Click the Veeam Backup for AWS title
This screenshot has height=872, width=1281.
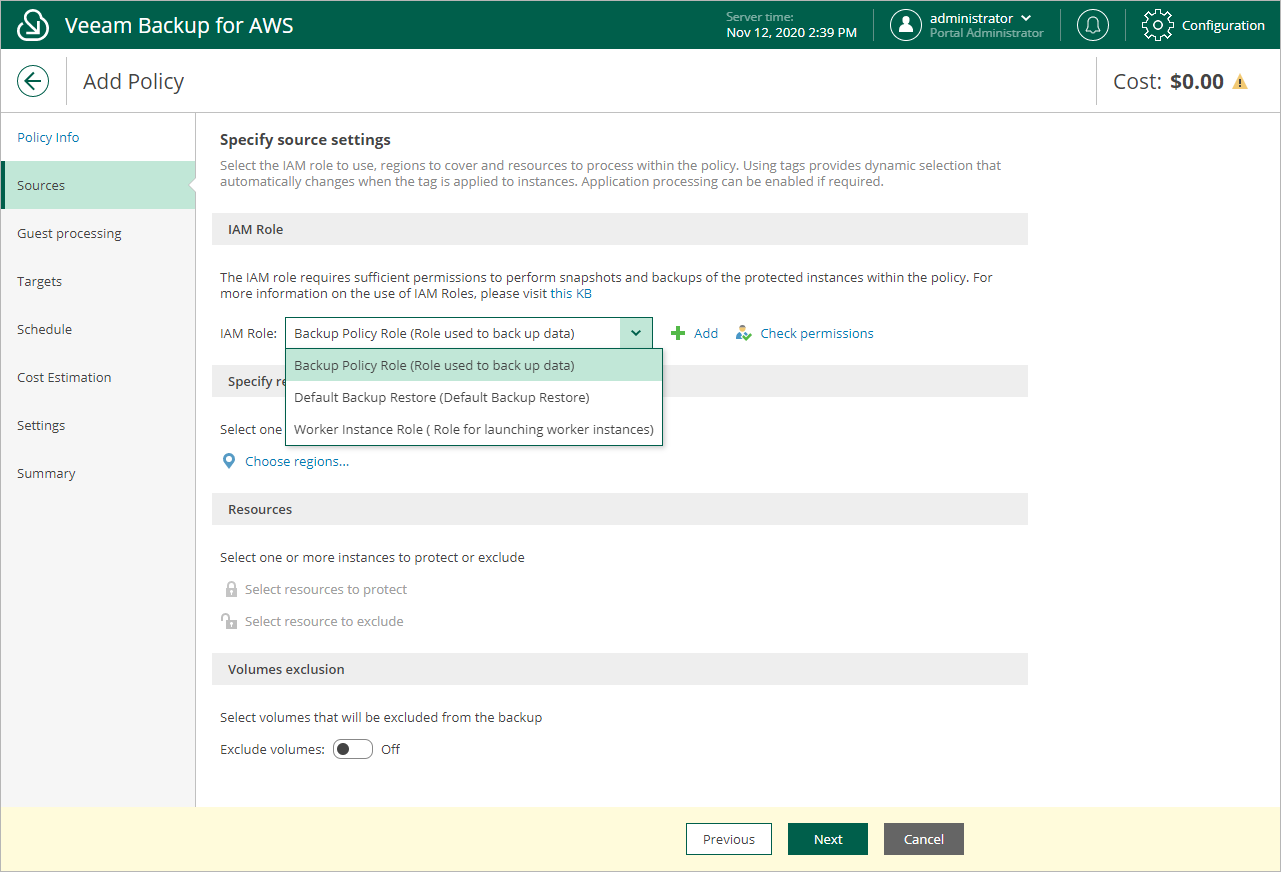(x=179, y=25)
